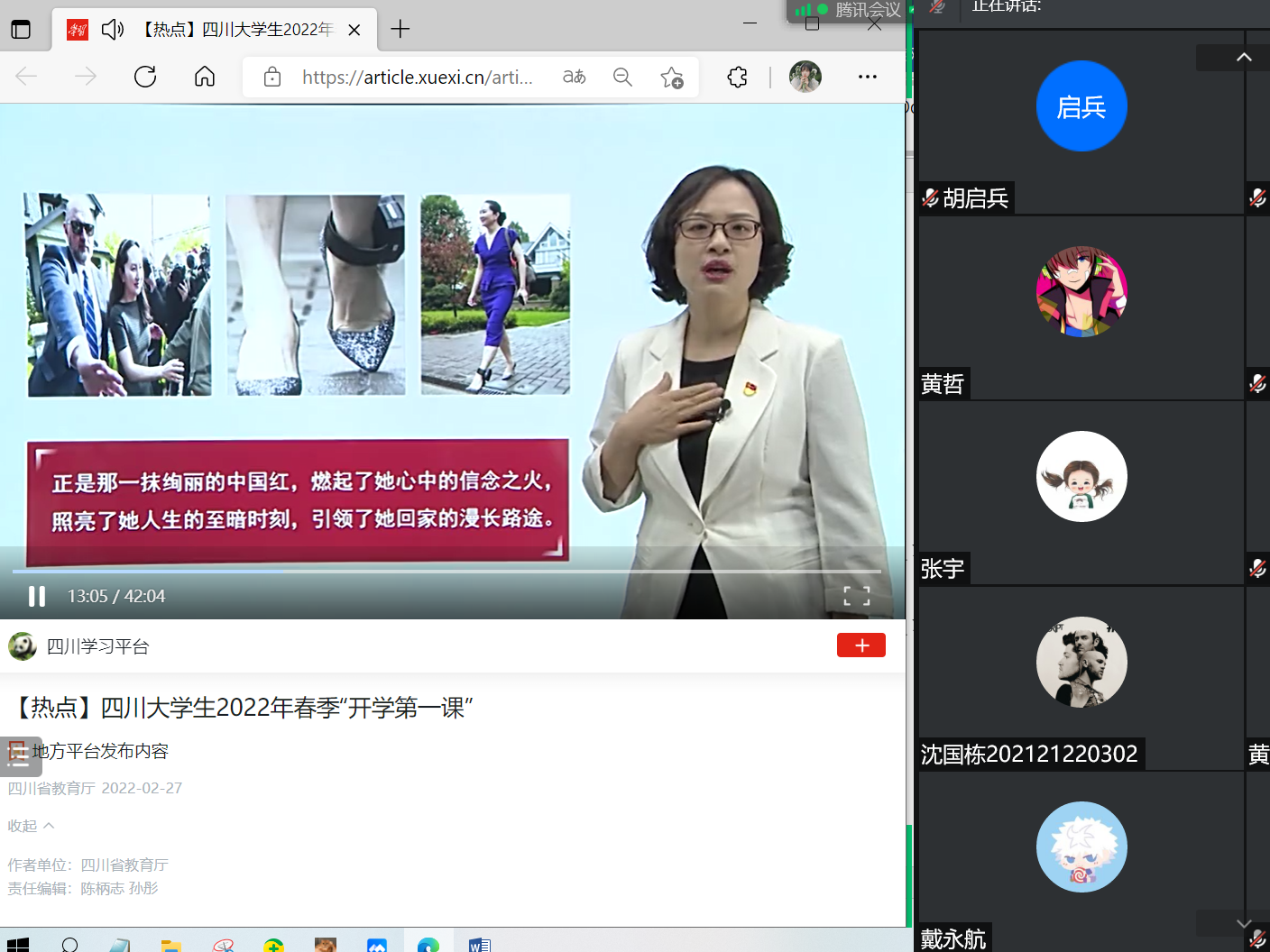Pause the playing video
This screenshot has height=952, width=1270.
(37, 596)
